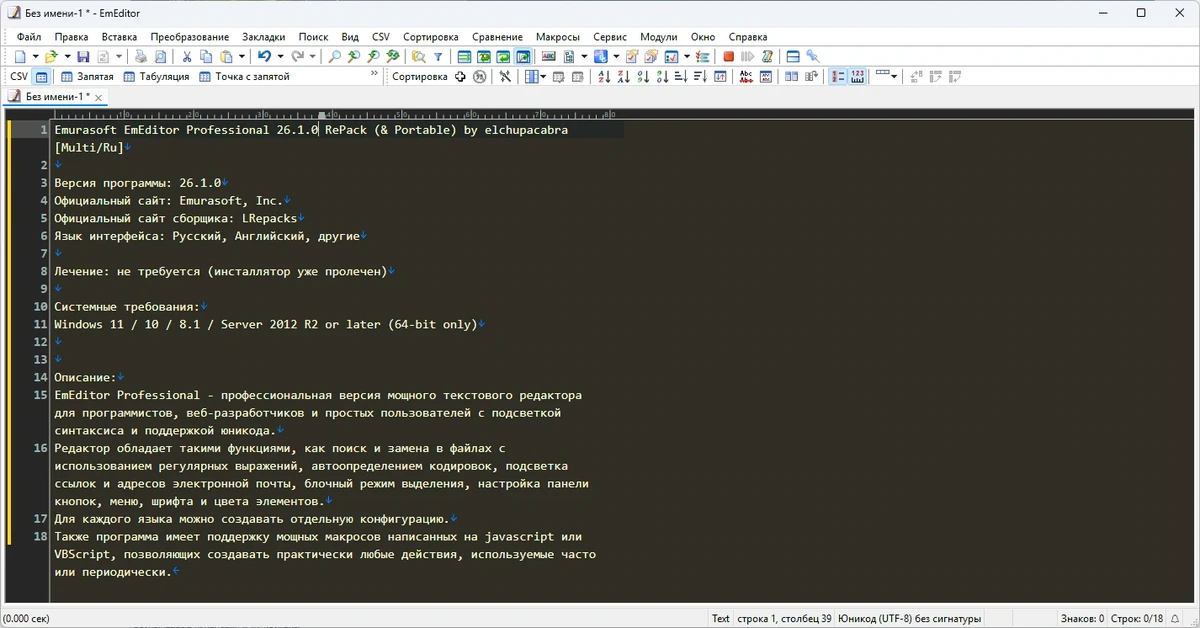The height and width of the screenshot is (628, 1200).
Task: Click the Cut scissors icon
Action: [187, 57]
